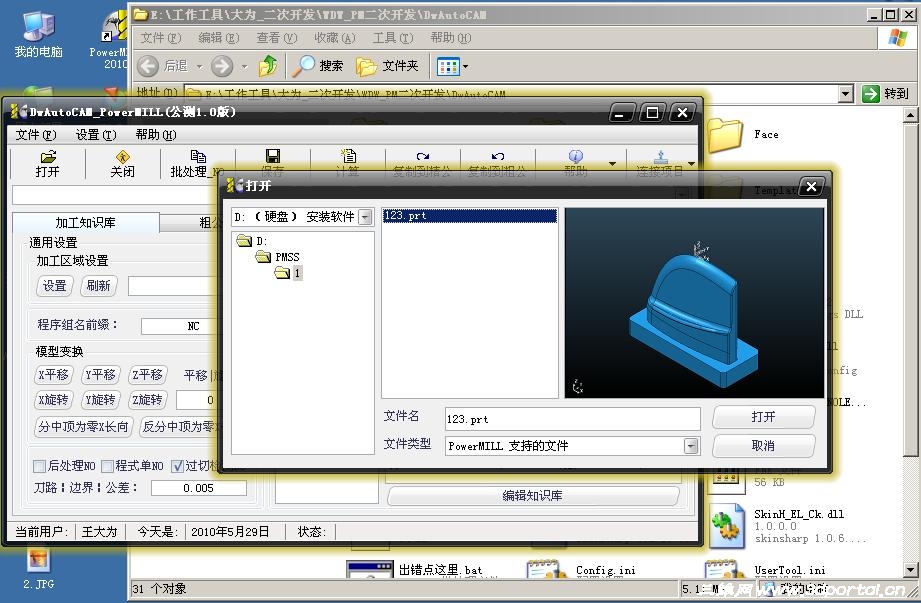
Task: Open DwAutoCAM 文件 menu
Action: (36, 135)
